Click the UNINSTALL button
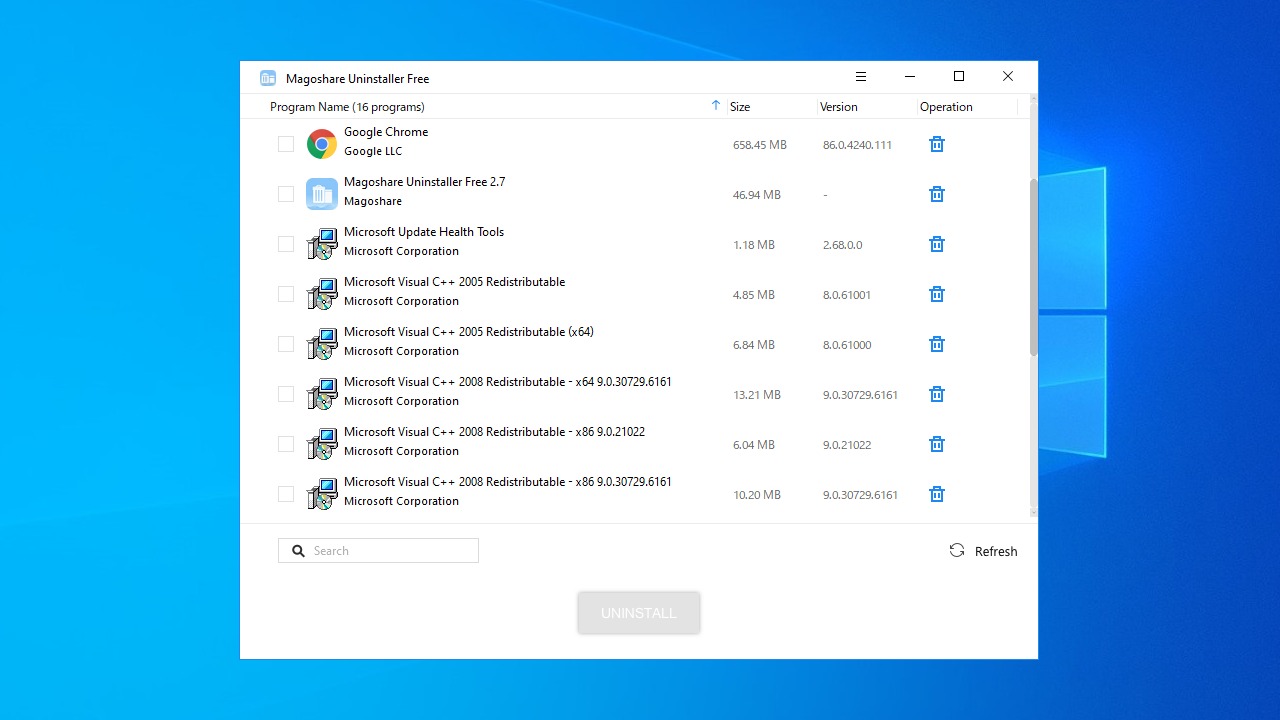The image size is (1280, 720). click(x=639, y=613)
